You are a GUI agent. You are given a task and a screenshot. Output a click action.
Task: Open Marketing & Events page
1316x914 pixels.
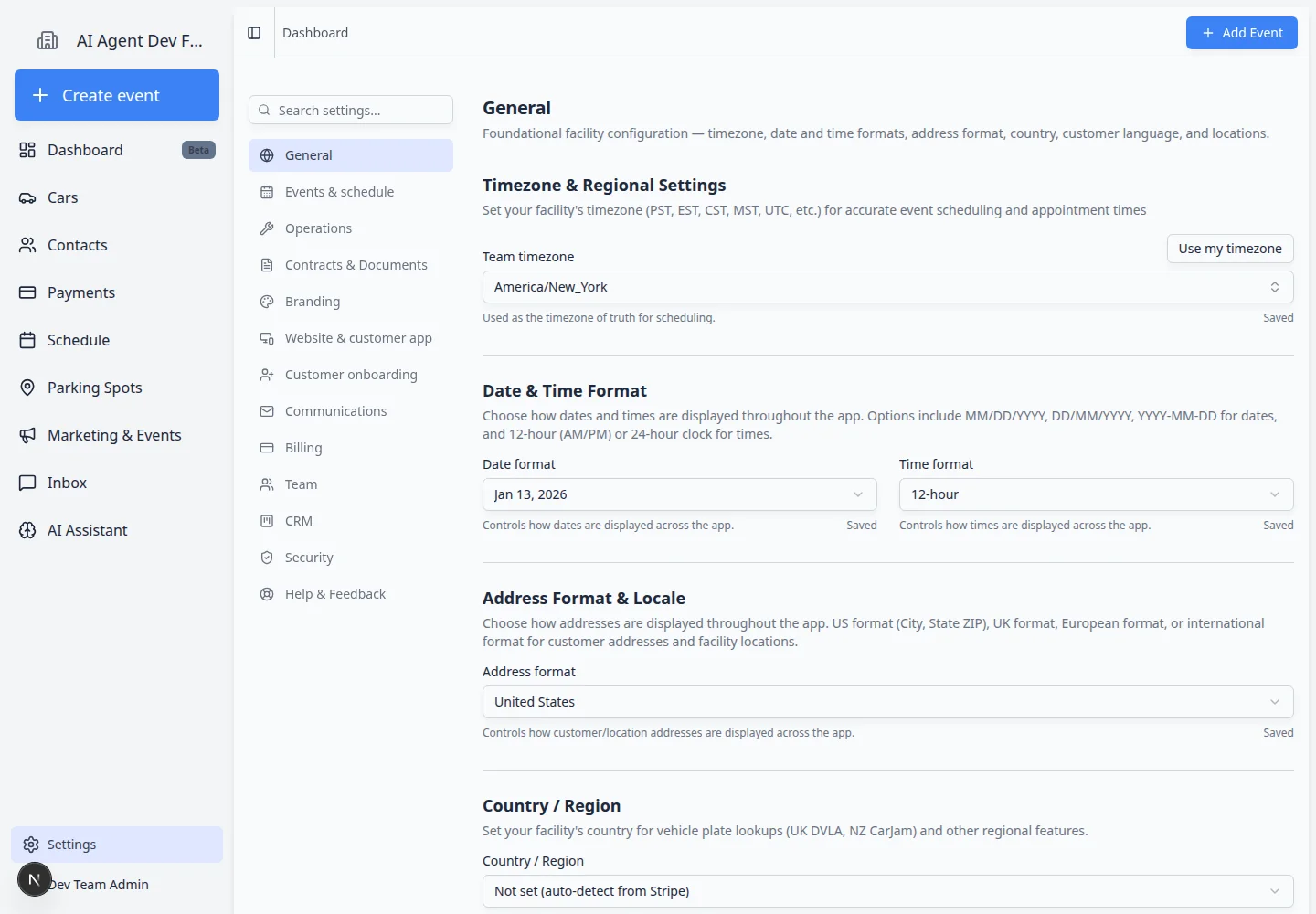point(117,435)
